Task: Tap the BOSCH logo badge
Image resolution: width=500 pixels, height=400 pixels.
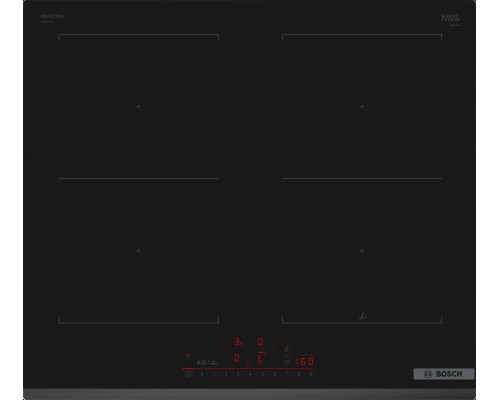Action: [444, 374]
